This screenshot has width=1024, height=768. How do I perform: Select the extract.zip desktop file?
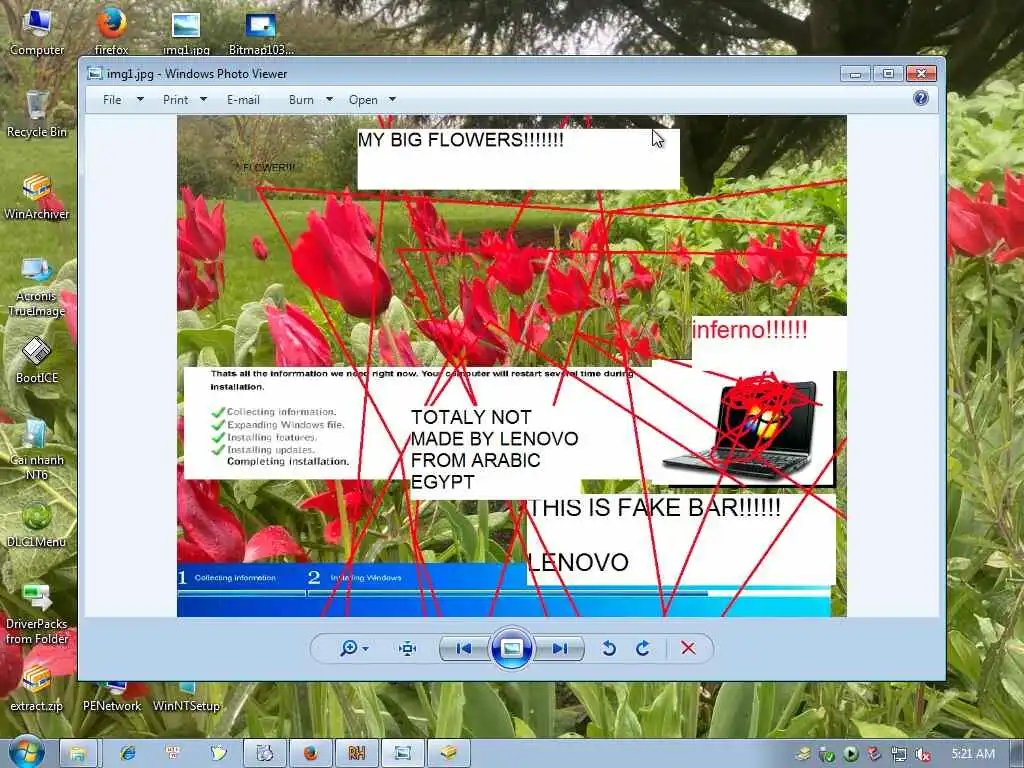coord(37,689)
